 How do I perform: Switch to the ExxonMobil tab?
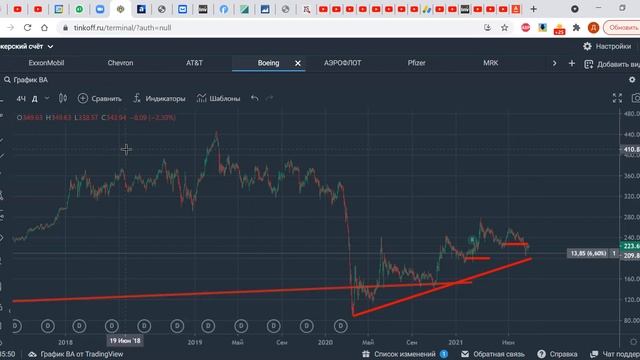[x=46, y=63]
